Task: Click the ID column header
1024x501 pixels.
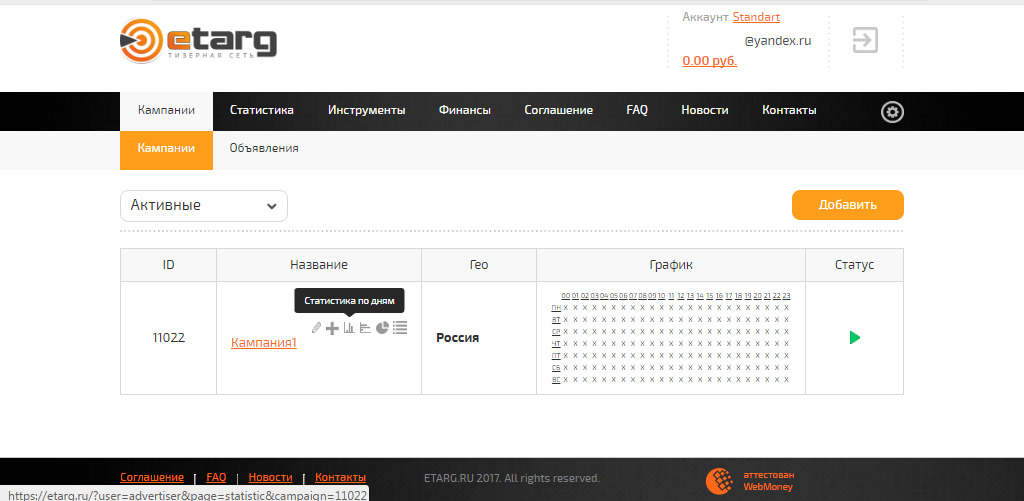Action: (x=168, y=265)
